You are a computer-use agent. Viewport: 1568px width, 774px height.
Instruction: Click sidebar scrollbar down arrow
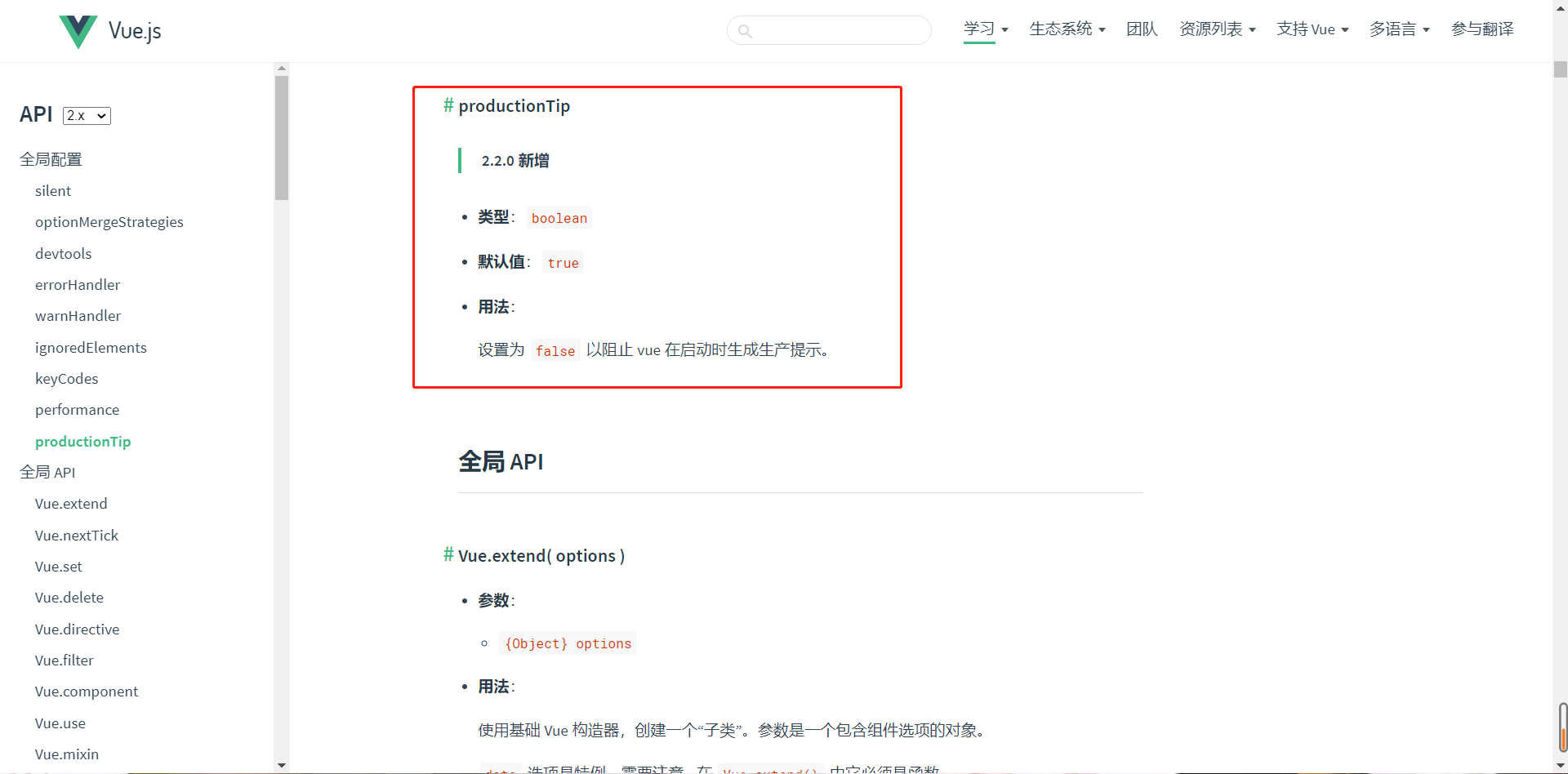(282, 765)
